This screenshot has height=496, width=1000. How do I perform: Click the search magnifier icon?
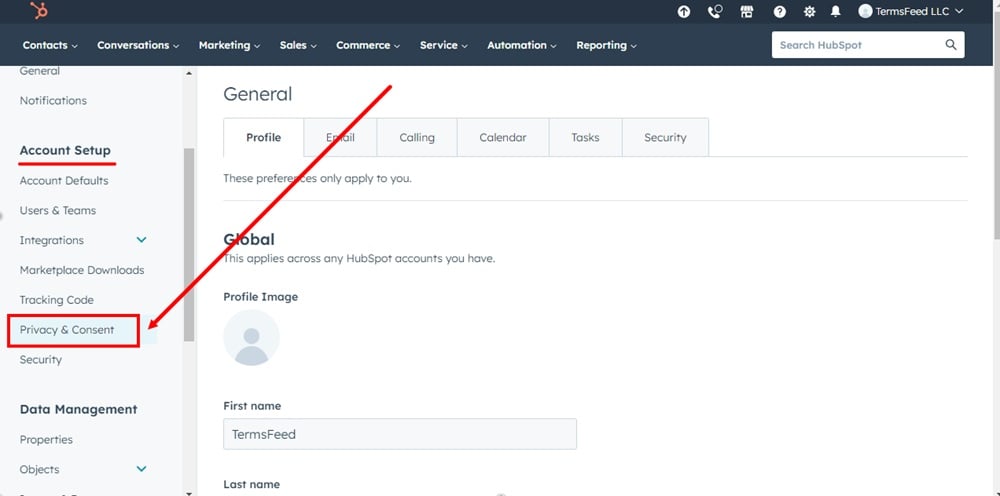coord(951,45)
